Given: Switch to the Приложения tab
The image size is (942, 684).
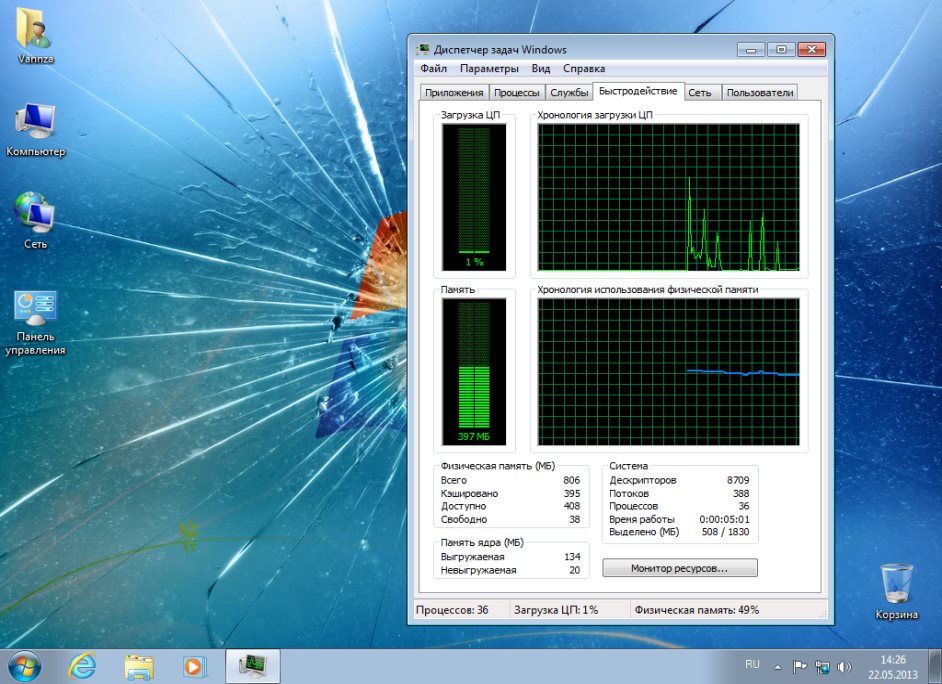Looking at the screenshot, I should [454, 92].
